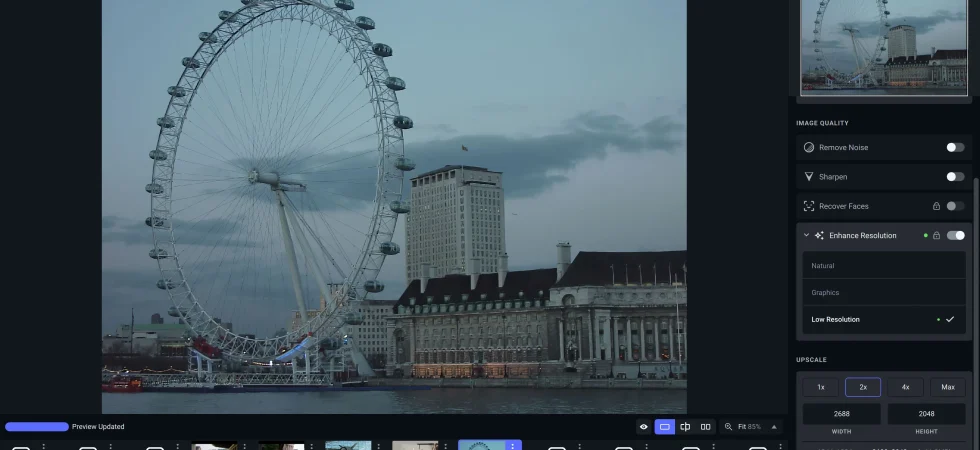This screenshot has height=450, width=980.
Task: Open selected filmstrip thumbnail options menu
Action: click(x=512, y=446)
